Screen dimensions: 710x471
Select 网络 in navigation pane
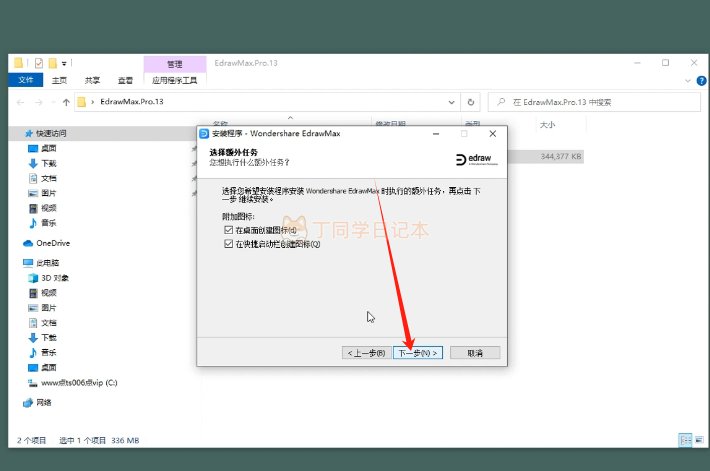click(43, 403)
